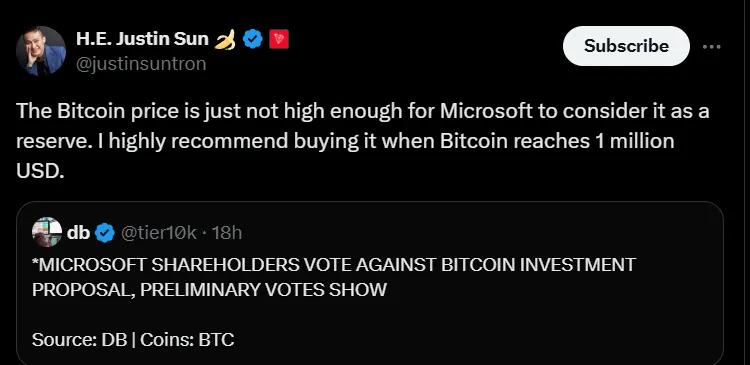Viewport: 750px width, 365px height.
Task: Open db's small profile avatar
Action: coord(47,232)
